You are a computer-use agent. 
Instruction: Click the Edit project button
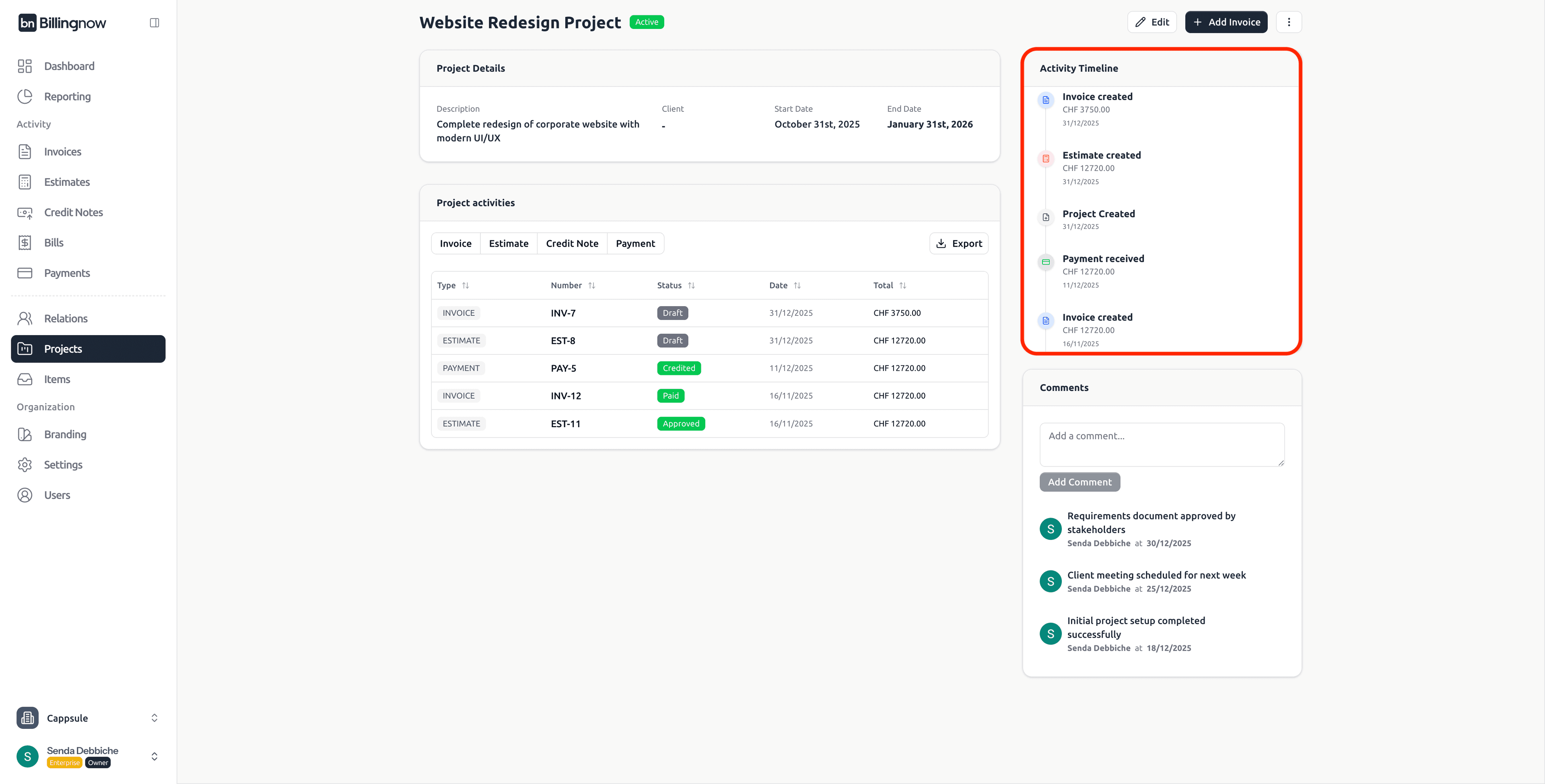1152,22
